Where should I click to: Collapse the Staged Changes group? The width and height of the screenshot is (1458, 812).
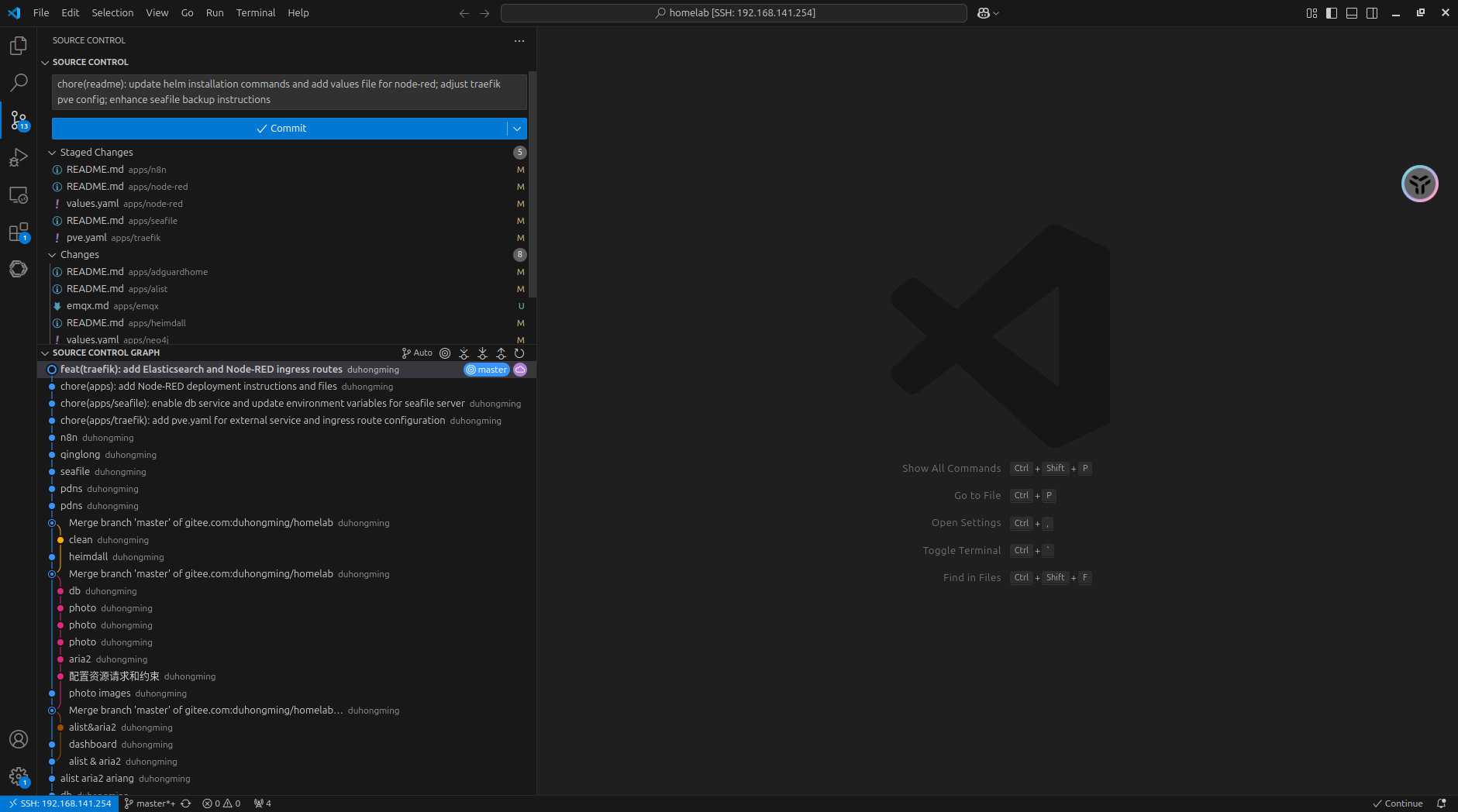coord(52,153)
